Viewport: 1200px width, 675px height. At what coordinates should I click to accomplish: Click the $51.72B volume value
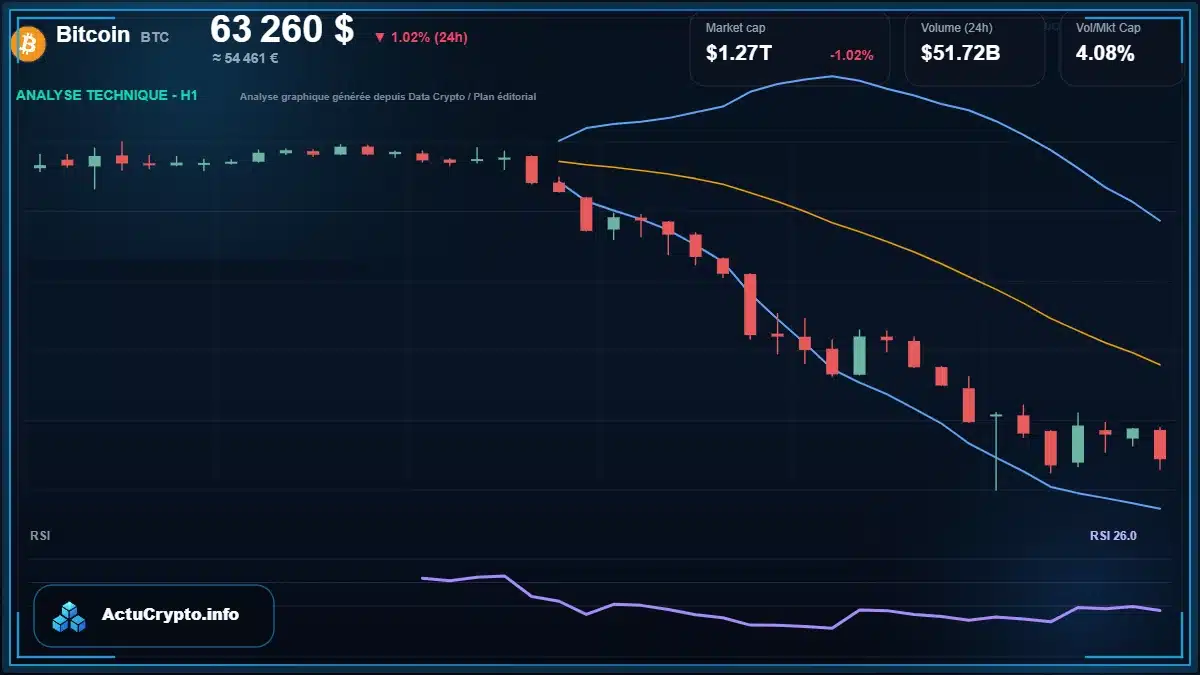[961, 54]
